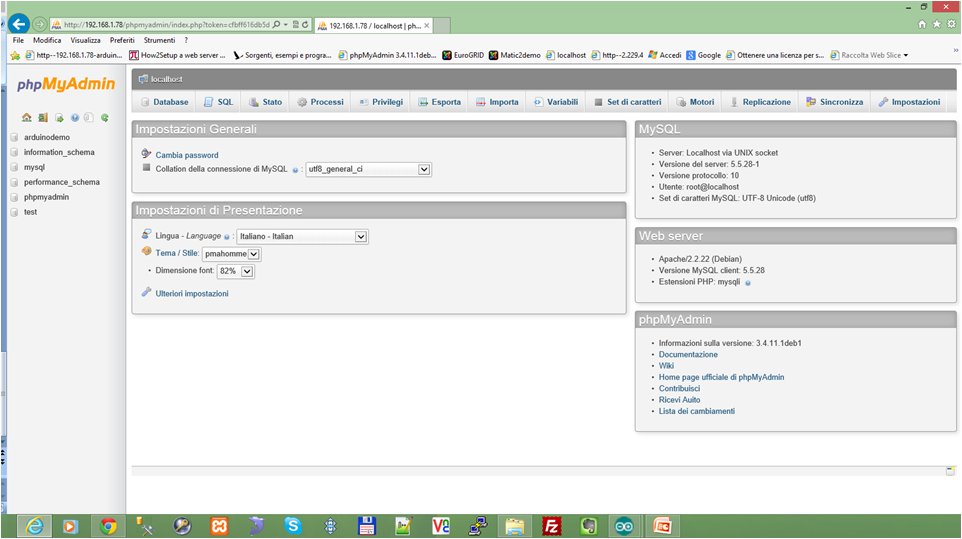Screen dimensions: 962x539
Task: Open the PowerPoint icon in taskbar
Action: pos(662,526)
